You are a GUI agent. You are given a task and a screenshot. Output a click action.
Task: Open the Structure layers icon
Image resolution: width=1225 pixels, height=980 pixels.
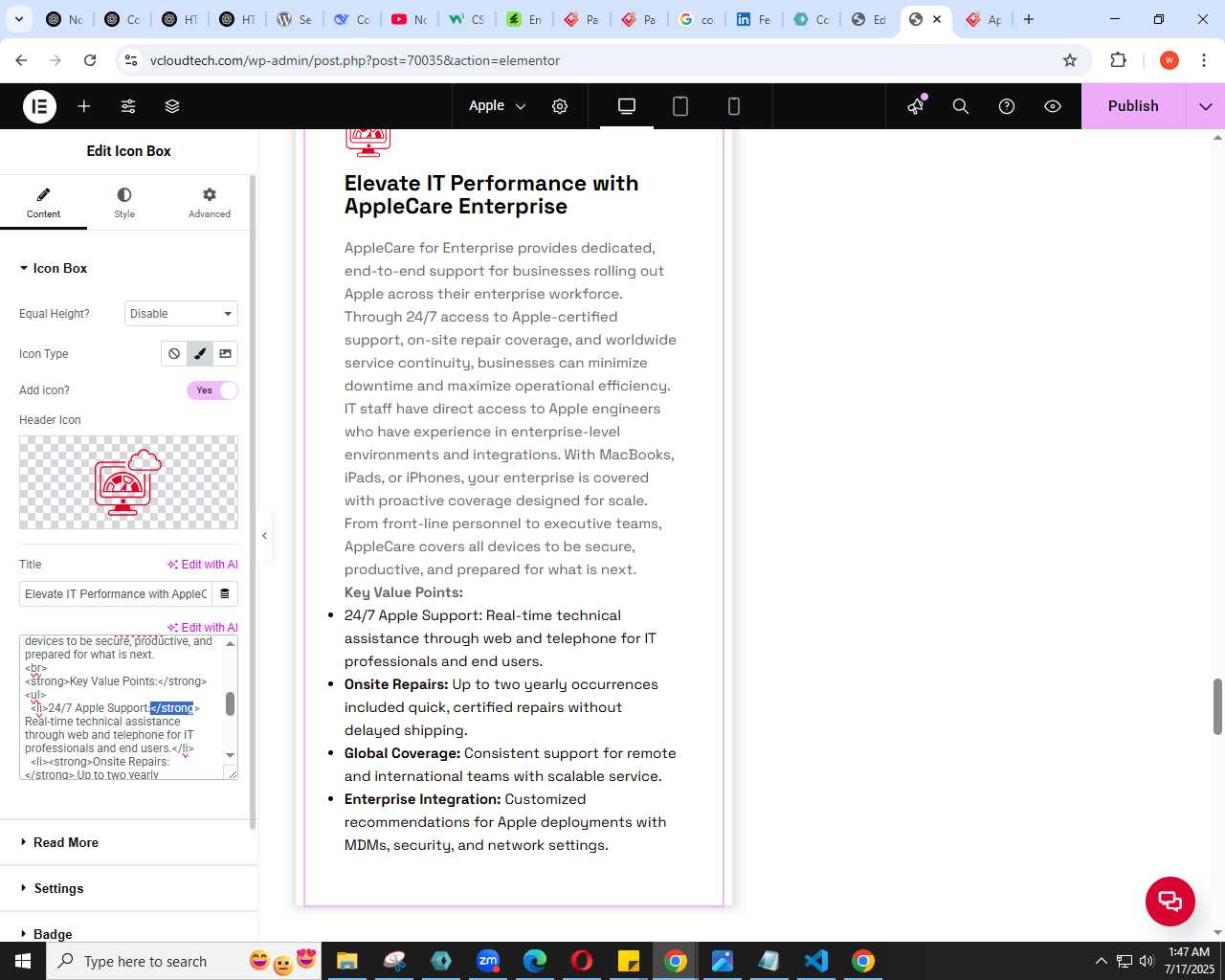(x=172, y=106)
